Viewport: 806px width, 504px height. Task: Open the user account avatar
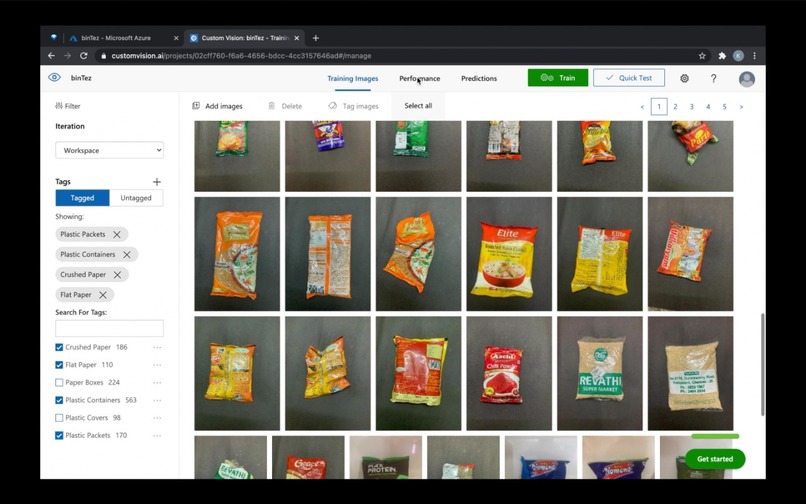tap(746, 79)
